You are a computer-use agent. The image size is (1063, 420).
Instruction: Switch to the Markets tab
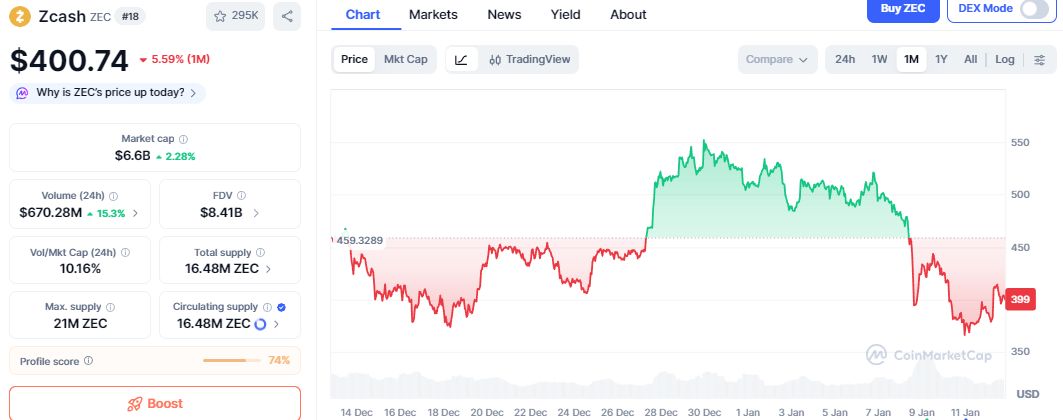pyautogui.click(x=433, y=15)
